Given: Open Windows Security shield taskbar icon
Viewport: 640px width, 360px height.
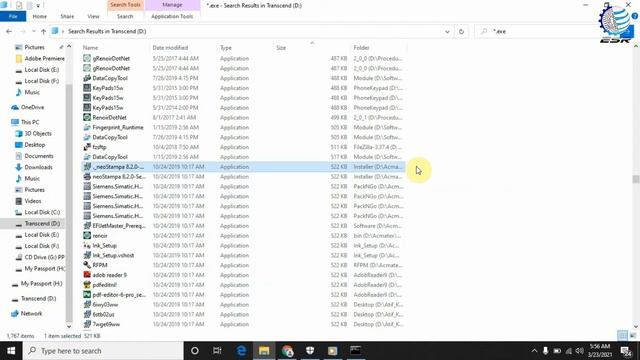Looking at the screenshot, I should [x=310, y=351].
